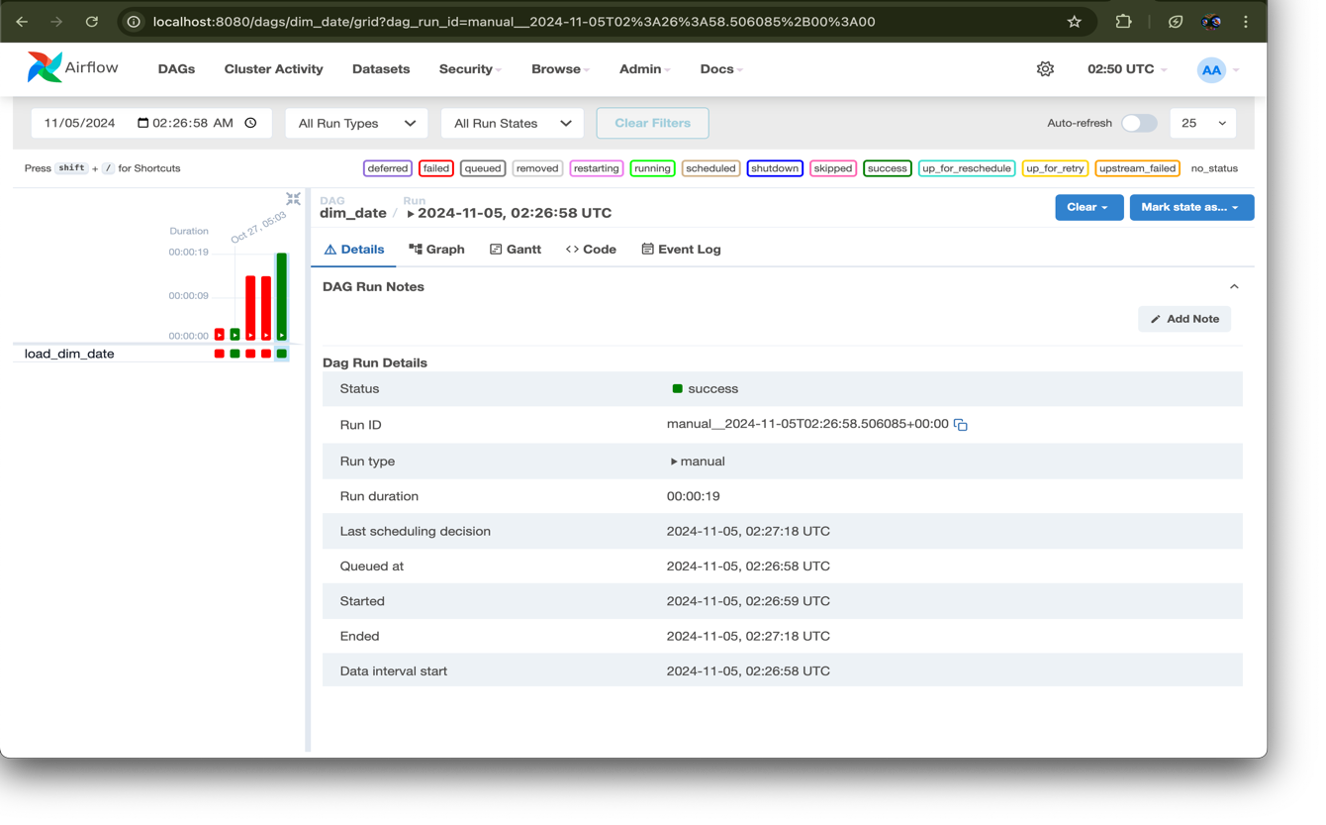
Task: Collapse the DAG Run Notes section
Action: (1234, 287)
